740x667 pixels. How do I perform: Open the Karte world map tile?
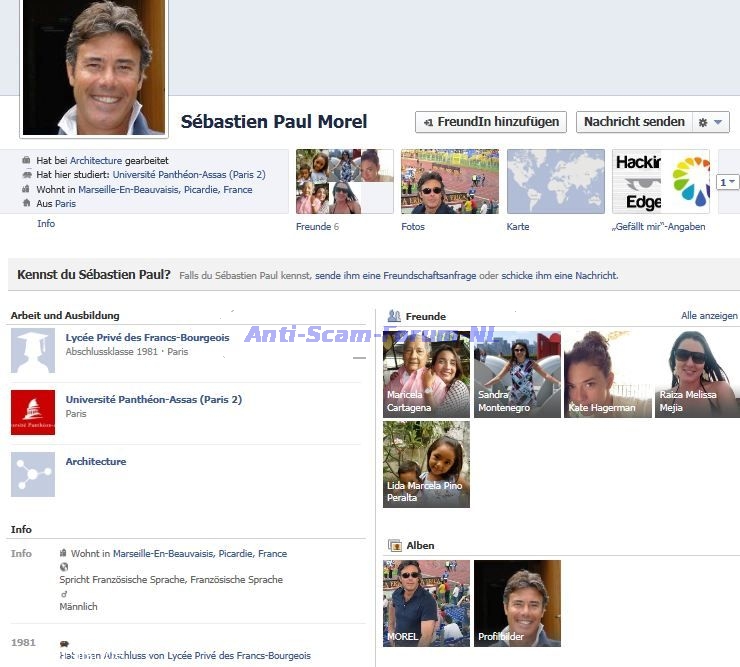pos(555,182)
